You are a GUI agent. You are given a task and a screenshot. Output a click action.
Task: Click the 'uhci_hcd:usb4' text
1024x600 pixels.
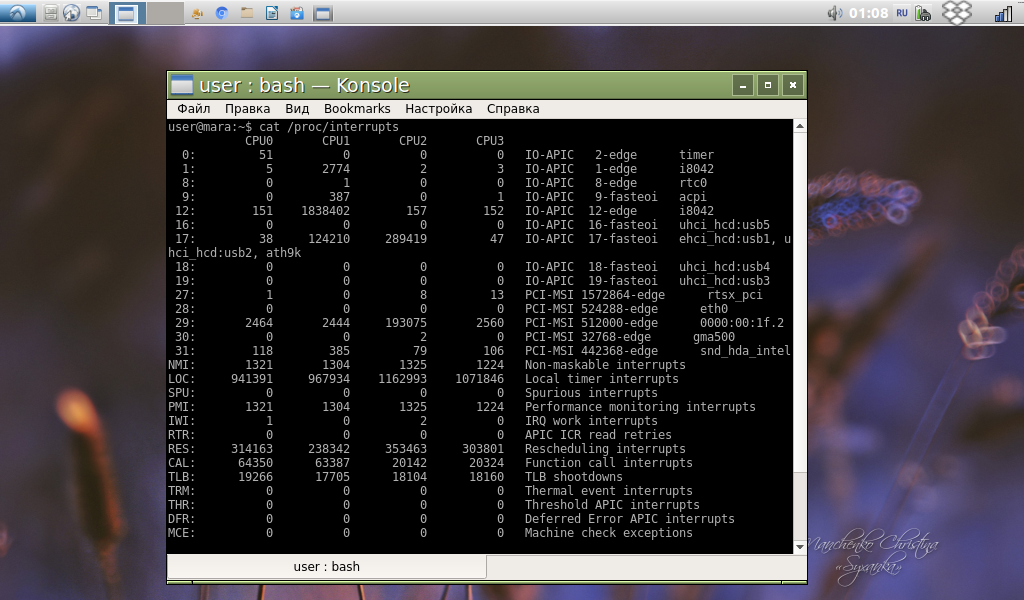pyautogui.click(x=724, y=267)
